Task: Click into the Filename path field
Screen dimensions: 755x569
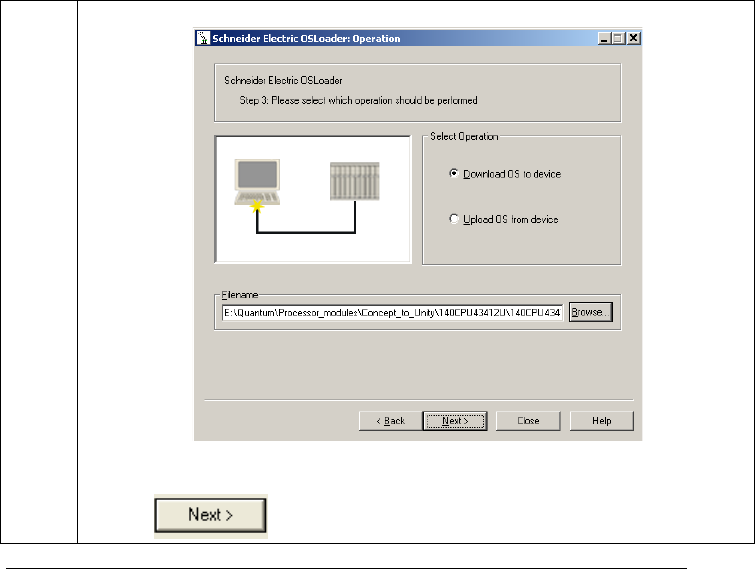Action: [x=392, y=313]
